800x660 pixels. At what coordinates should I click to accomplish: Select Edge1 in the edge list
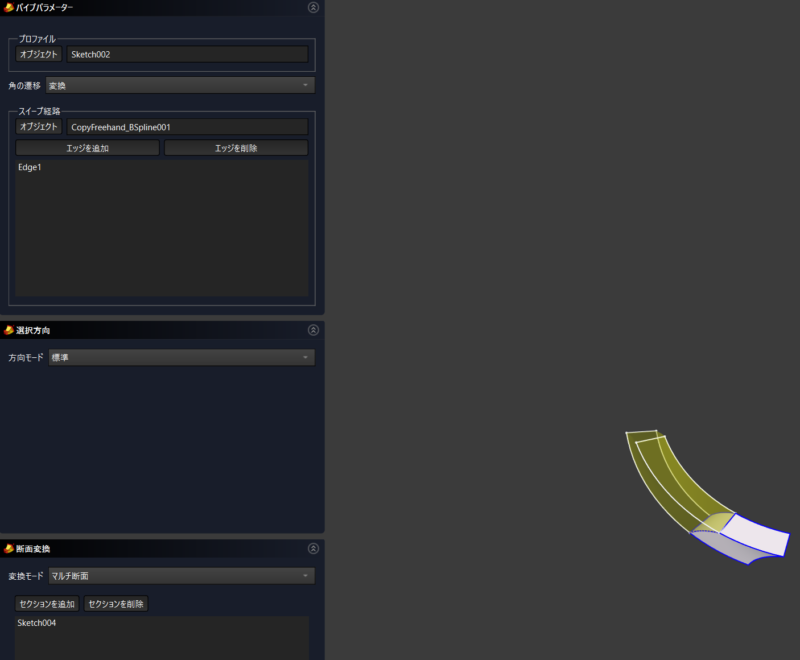coord(30,167)
